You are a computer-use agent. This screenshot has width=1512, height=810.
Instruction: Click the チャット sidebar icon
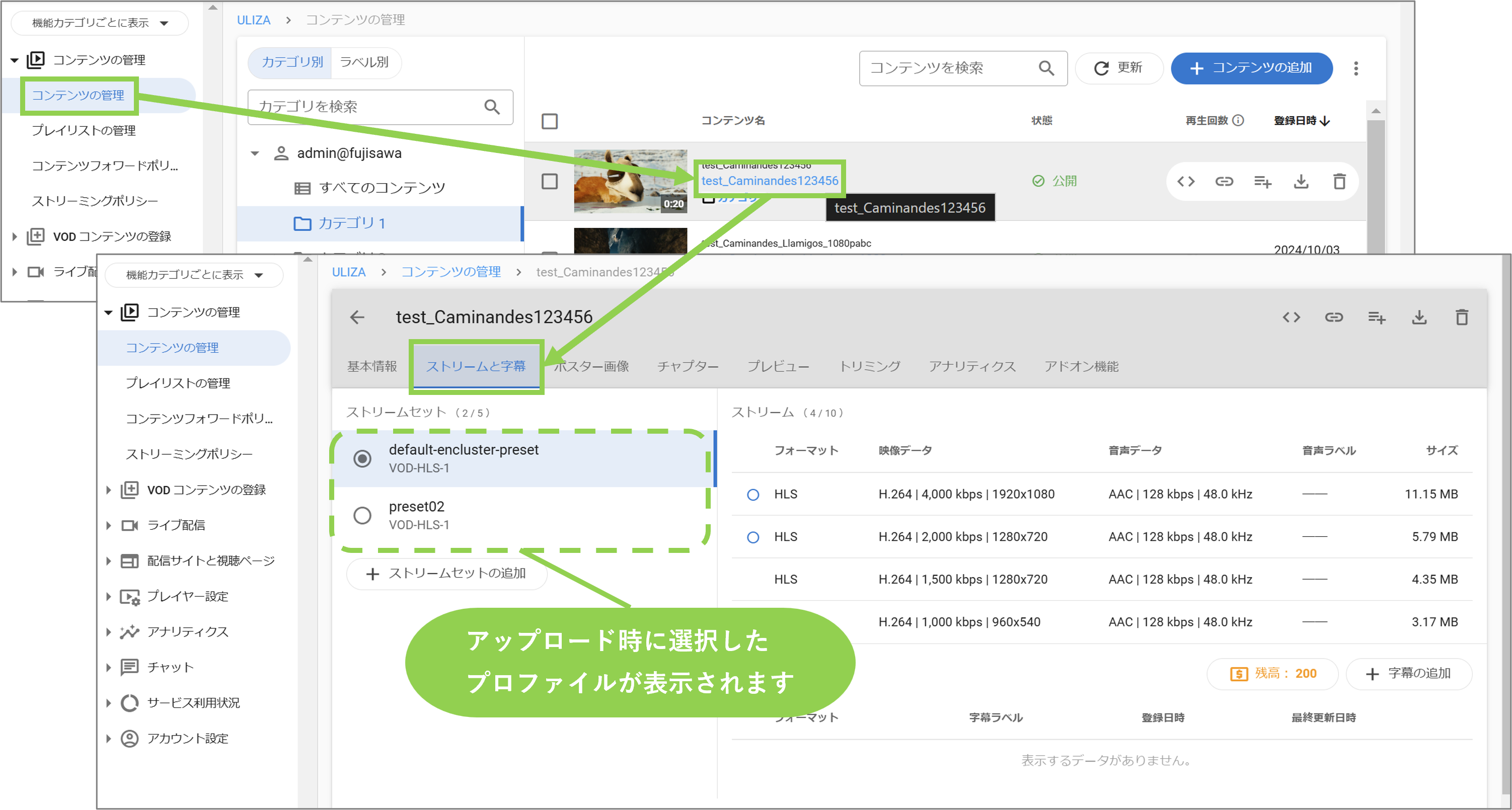[x=130, y=668]
